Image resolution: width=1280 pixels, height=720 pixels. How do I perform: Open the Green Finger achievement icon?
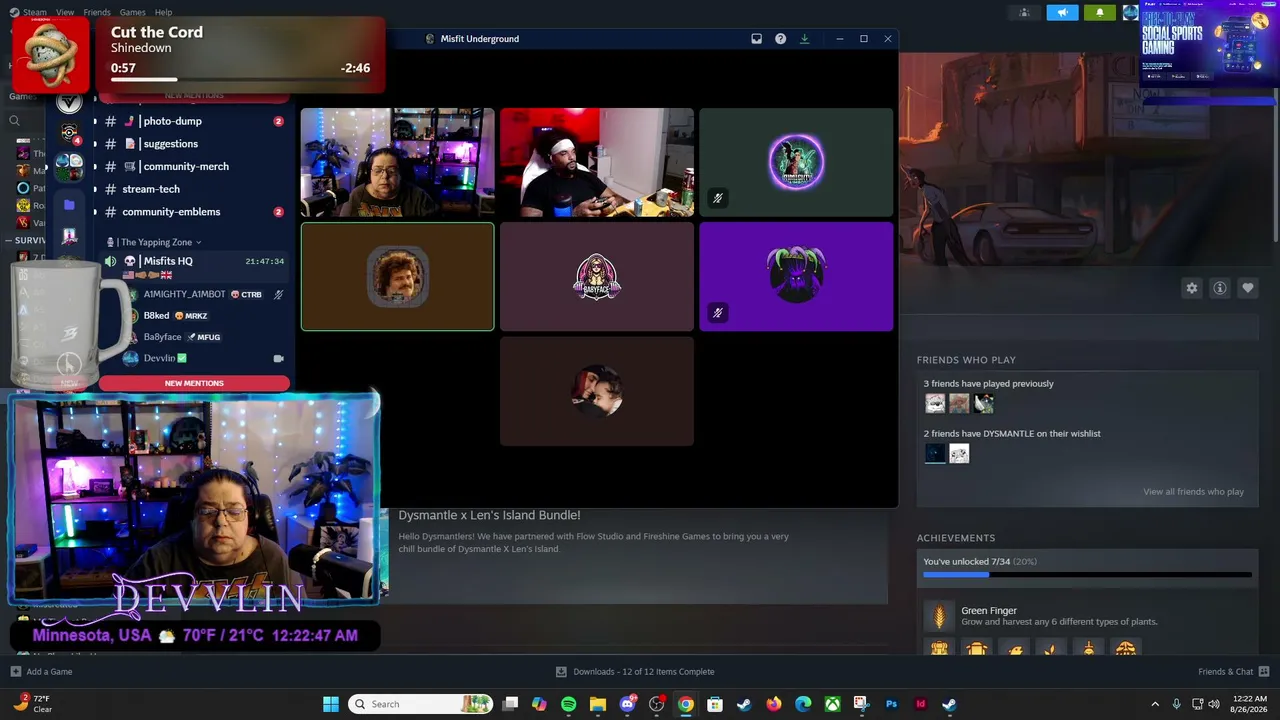point(939,616)
